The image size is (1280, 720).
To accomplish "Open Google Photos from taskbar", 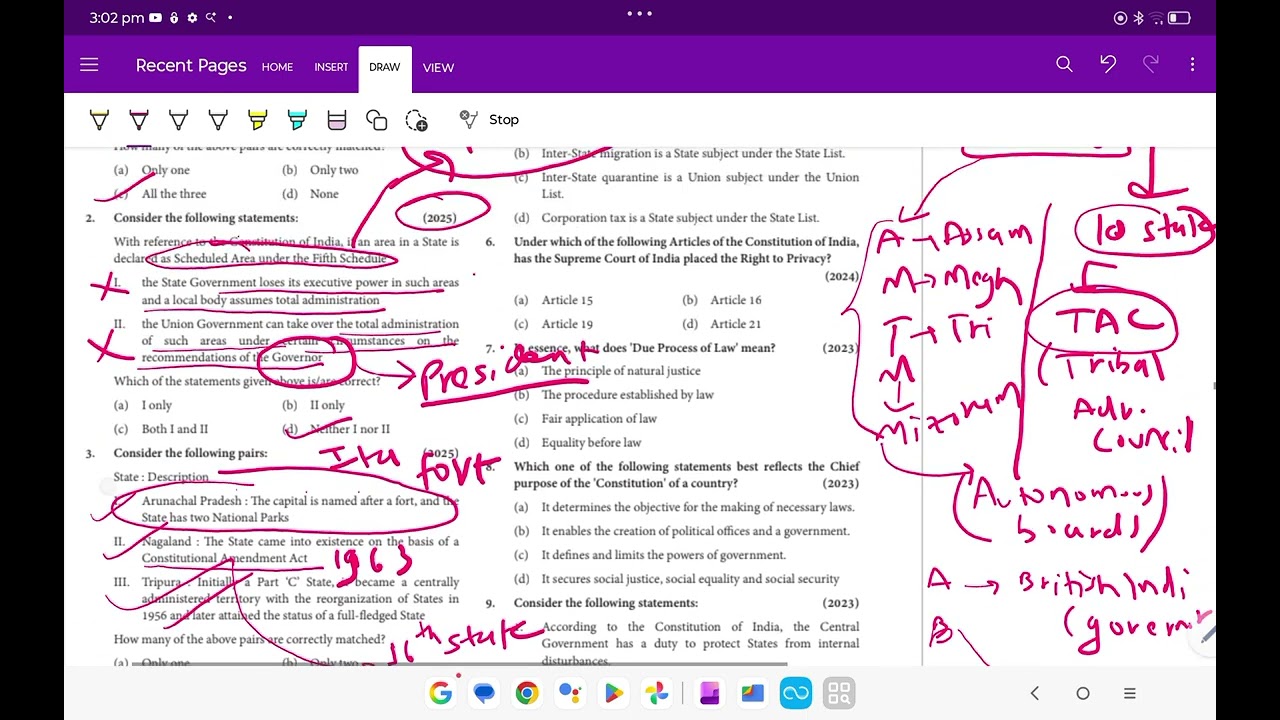I will (657, 693).
